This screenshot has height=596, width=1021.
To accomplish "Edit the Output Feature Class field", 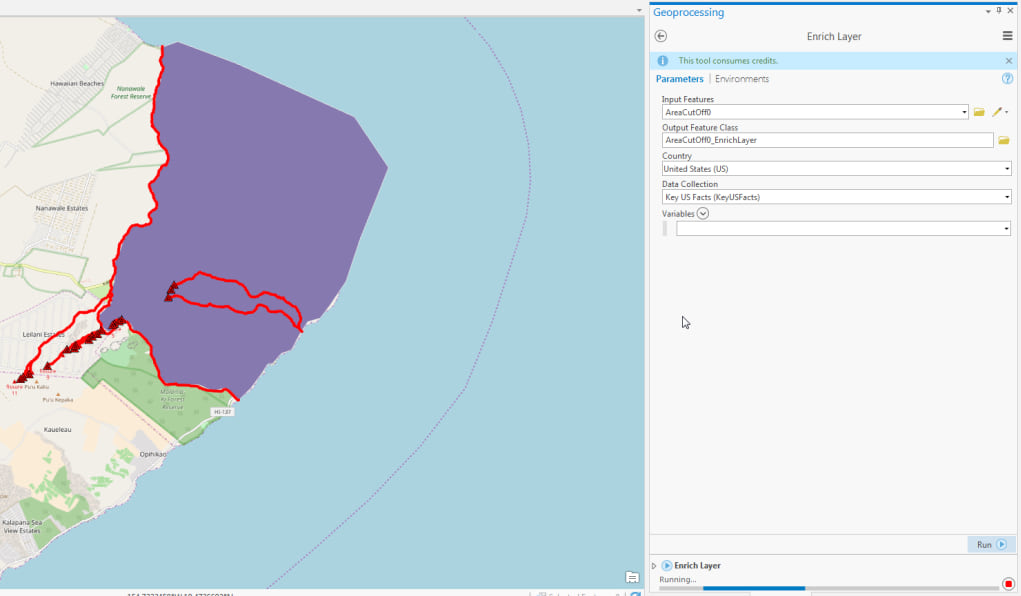I will pyautogui.click(x=828, y=140).
